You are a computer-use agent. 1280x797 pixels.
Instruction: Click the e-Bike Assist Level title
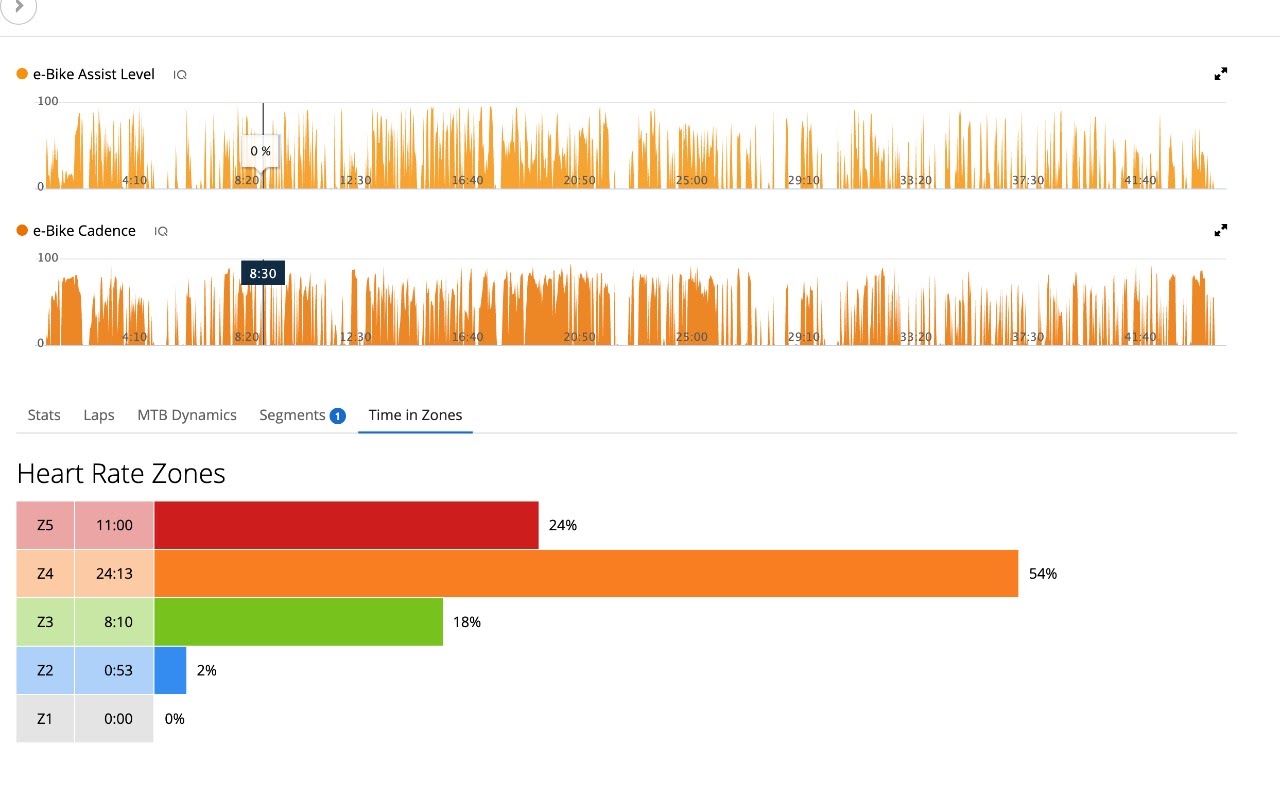coord(94,74)
